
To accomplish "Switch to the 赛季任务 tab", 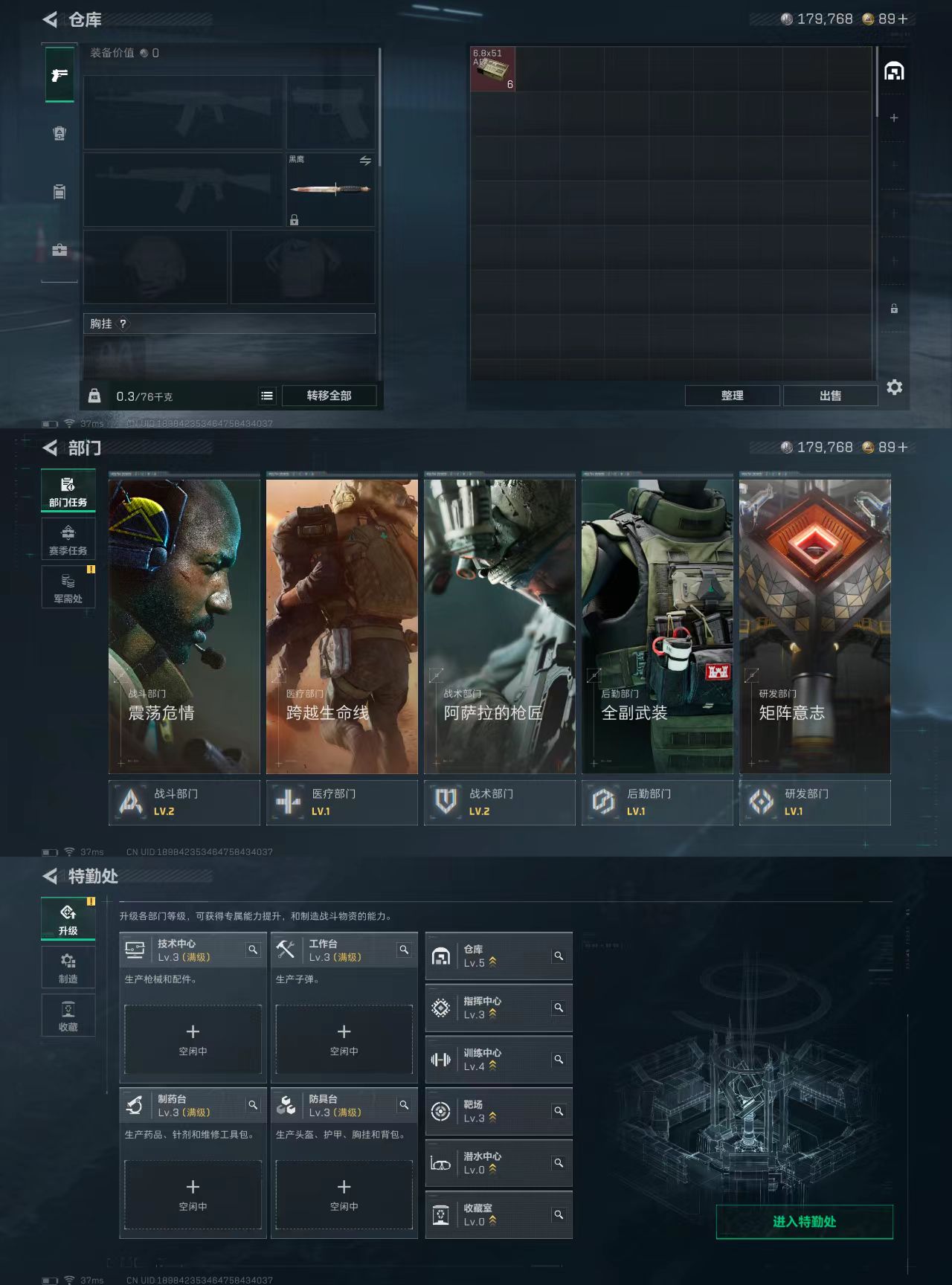I will [68, 540].
